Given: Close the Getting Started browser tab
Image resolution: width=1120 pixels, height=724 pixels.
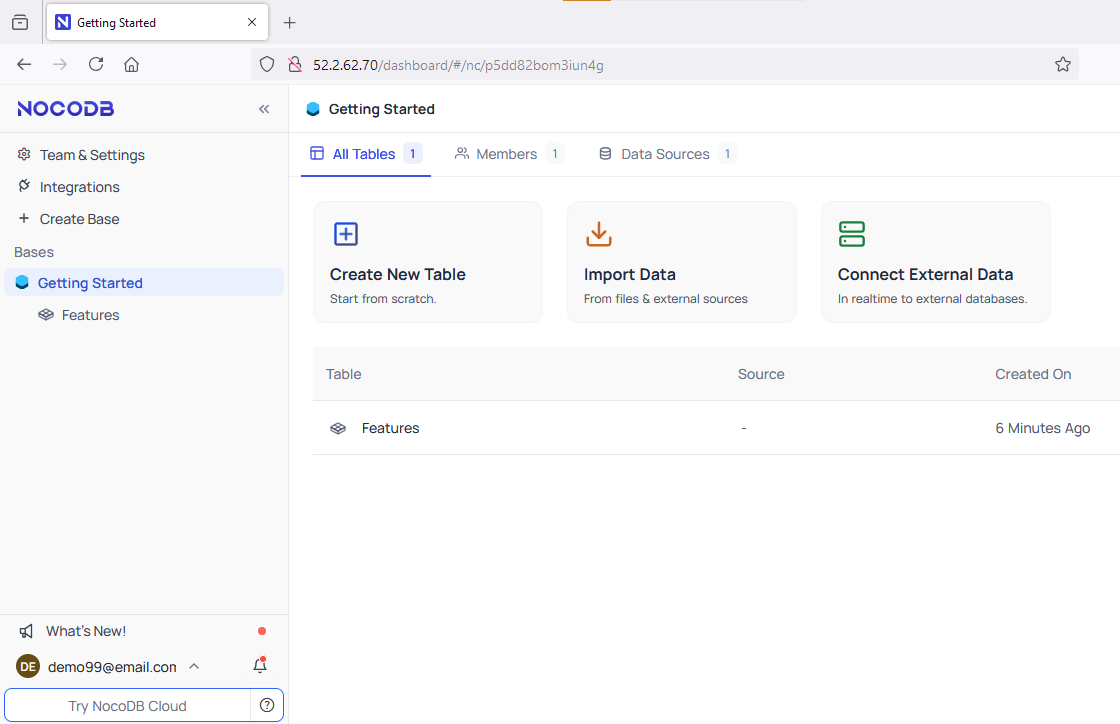Looking at the screenshot, I should (251, 22).
